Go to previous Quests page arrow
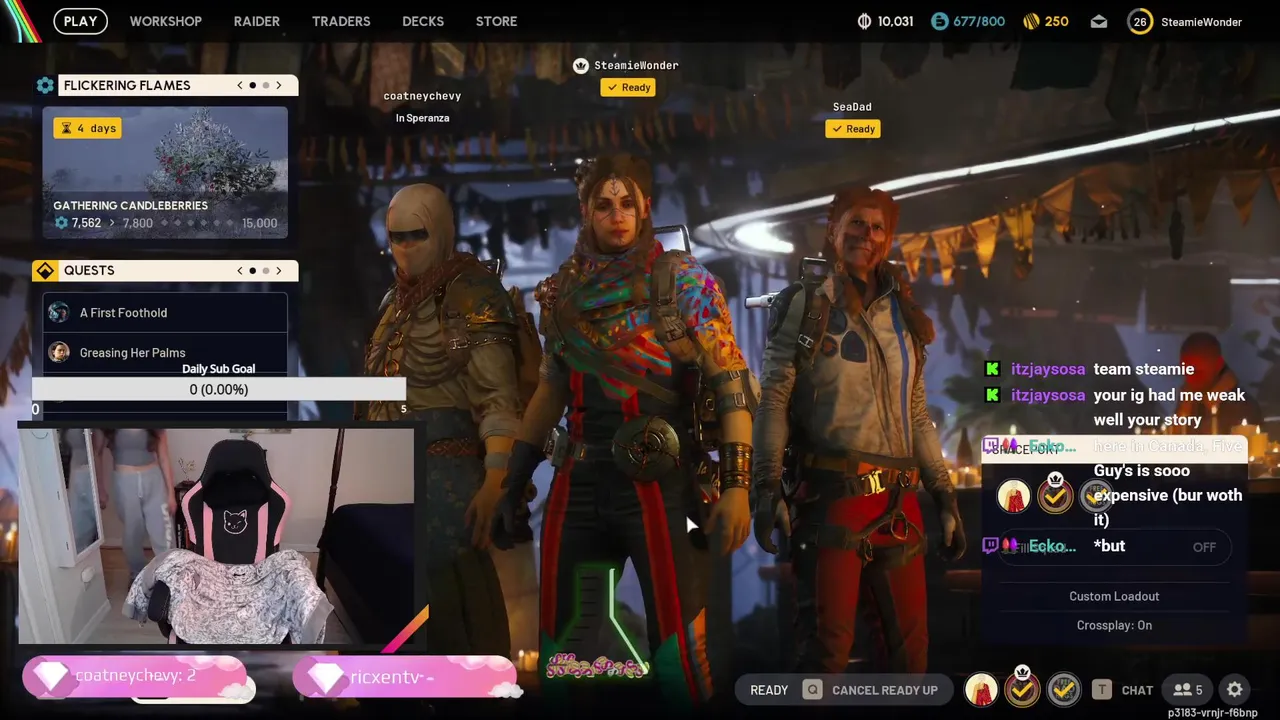This screenshot has height=720, width=1280. 240,270
